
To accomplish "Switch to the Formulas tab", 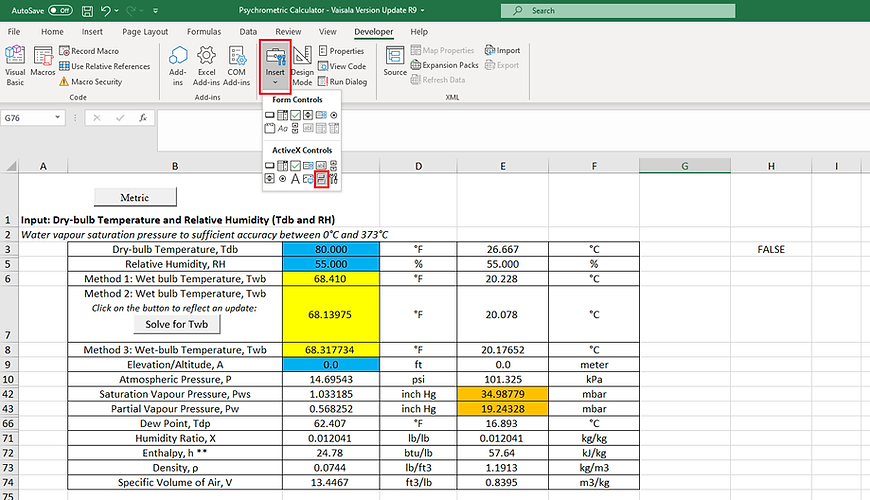I will pos(204,32).
